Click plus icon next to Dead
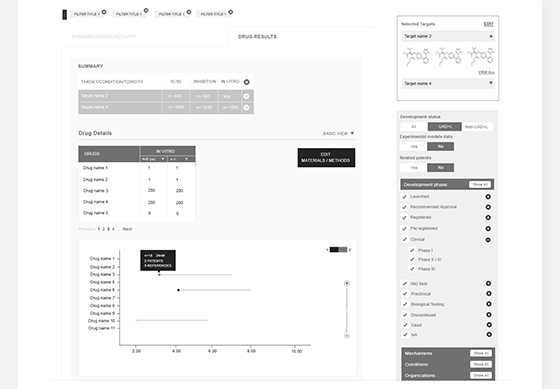Viewport: 560px width, 389px height. coord(489,325)
